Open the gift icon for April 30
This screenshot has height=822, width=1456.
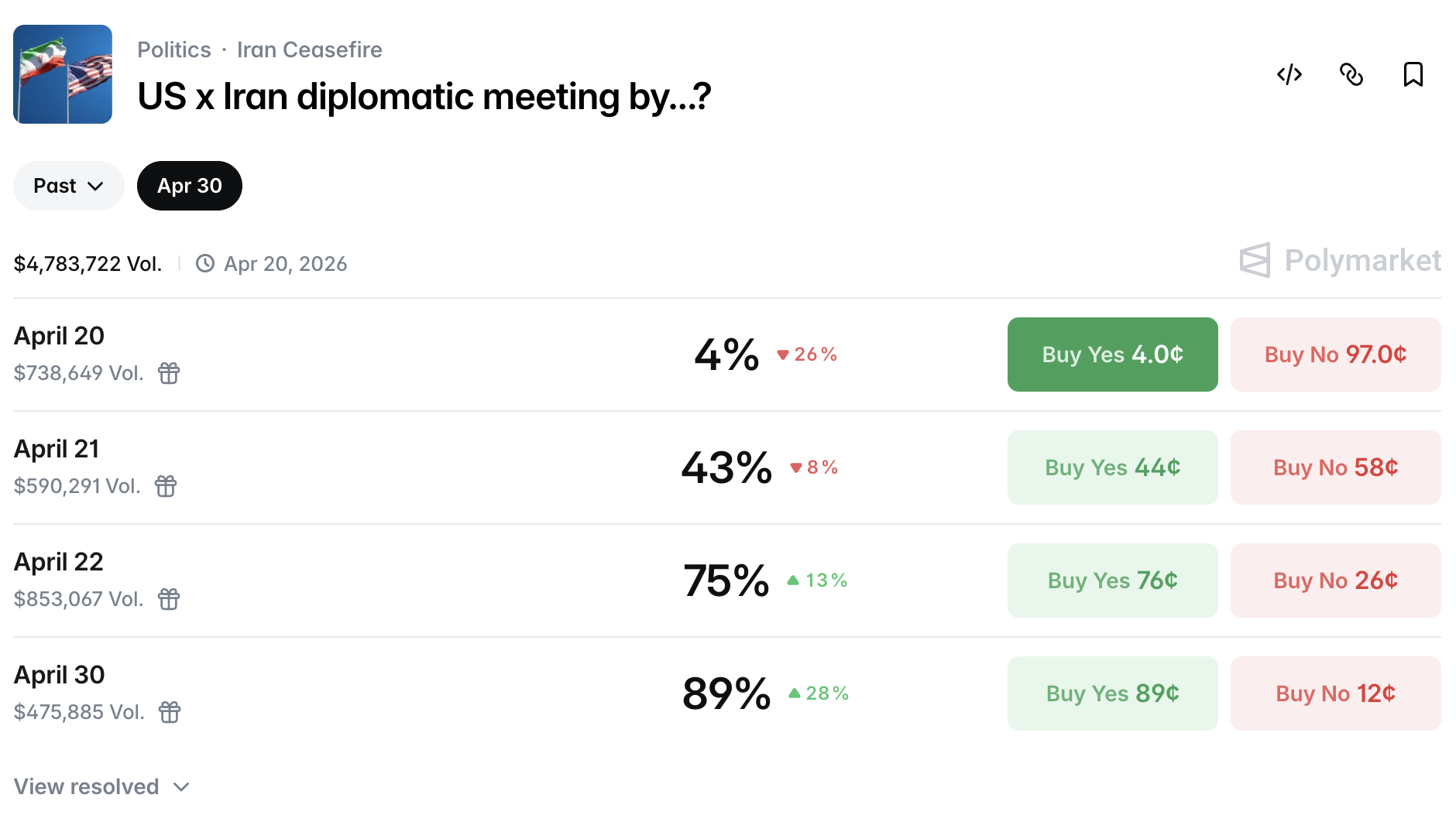click(x=169, y=712)
